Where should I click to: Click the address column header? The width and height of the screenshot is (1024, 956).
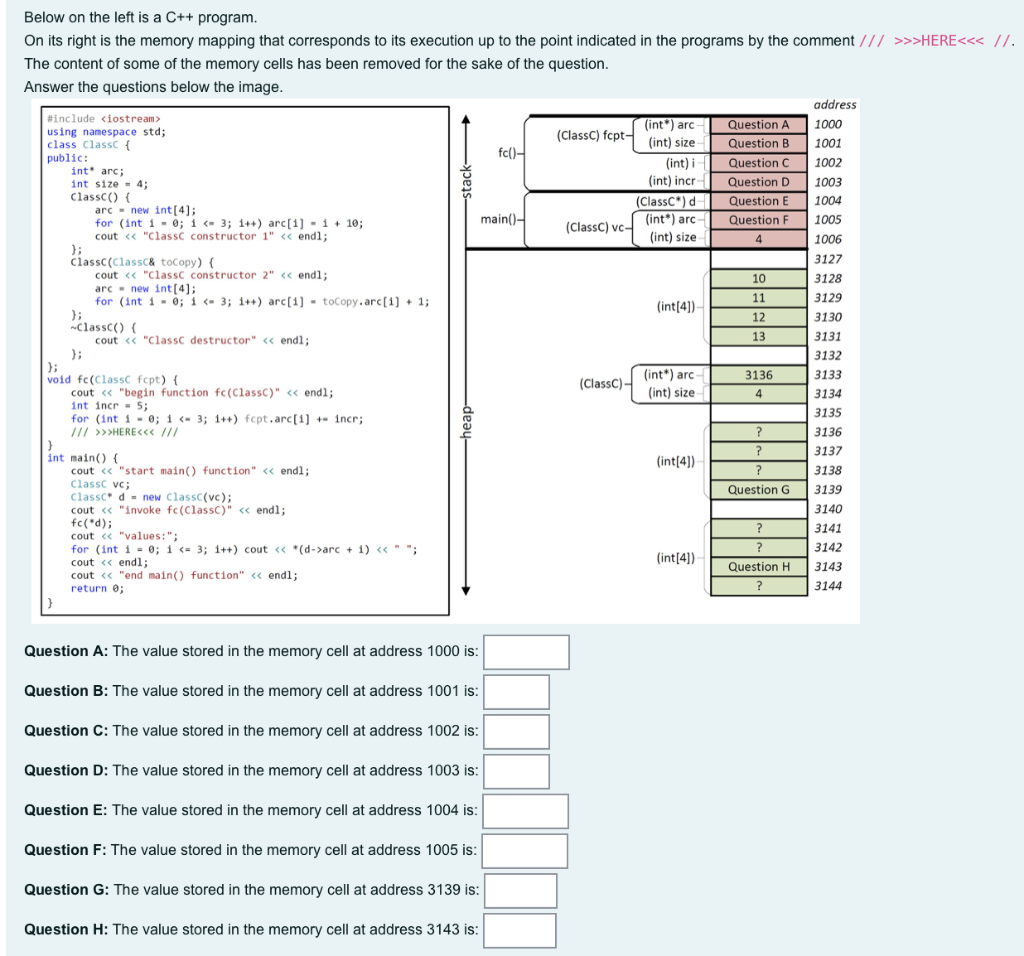(837, 104)
